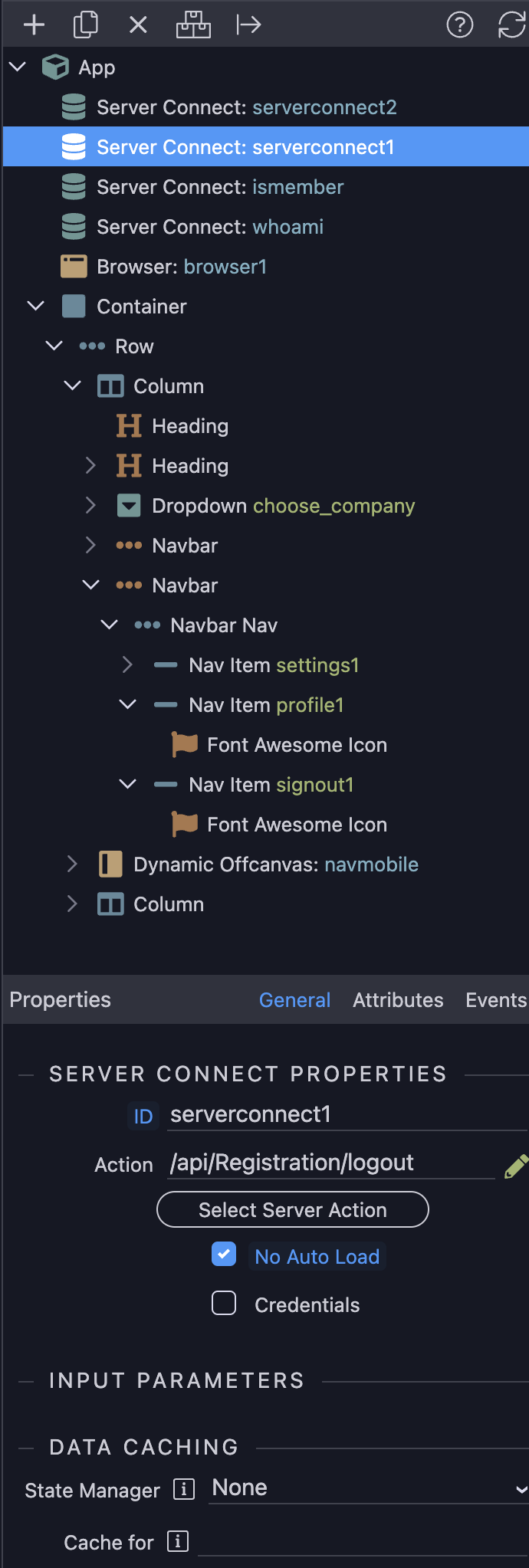
Task: Click the blocks structure icon in toolbar
Action: (193, 25)
